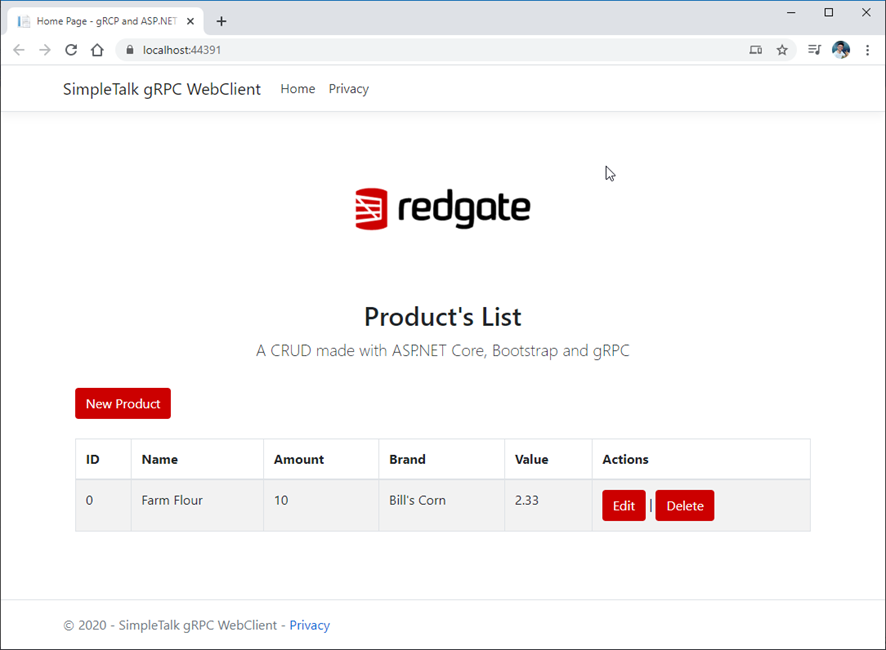Image resolution: width=886 pixels, height=650 pixels.
Task: Click the CRUD subtitle text
Action: pos(442,350)
